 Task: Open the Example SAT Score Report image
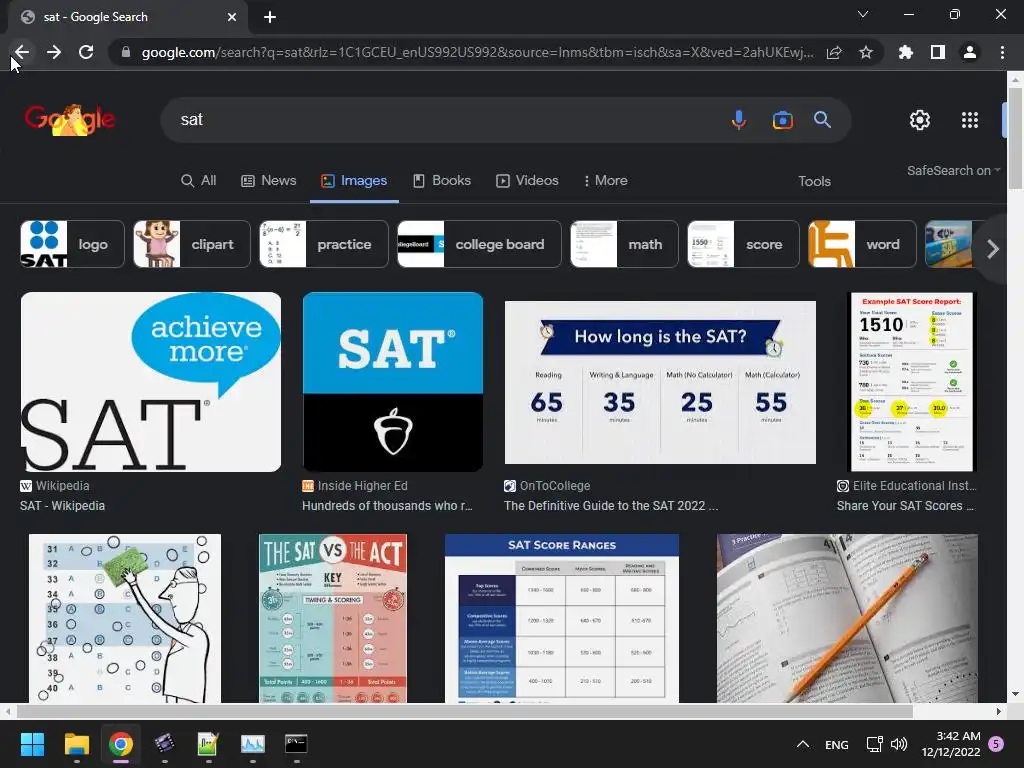click(x=910, y=382)
